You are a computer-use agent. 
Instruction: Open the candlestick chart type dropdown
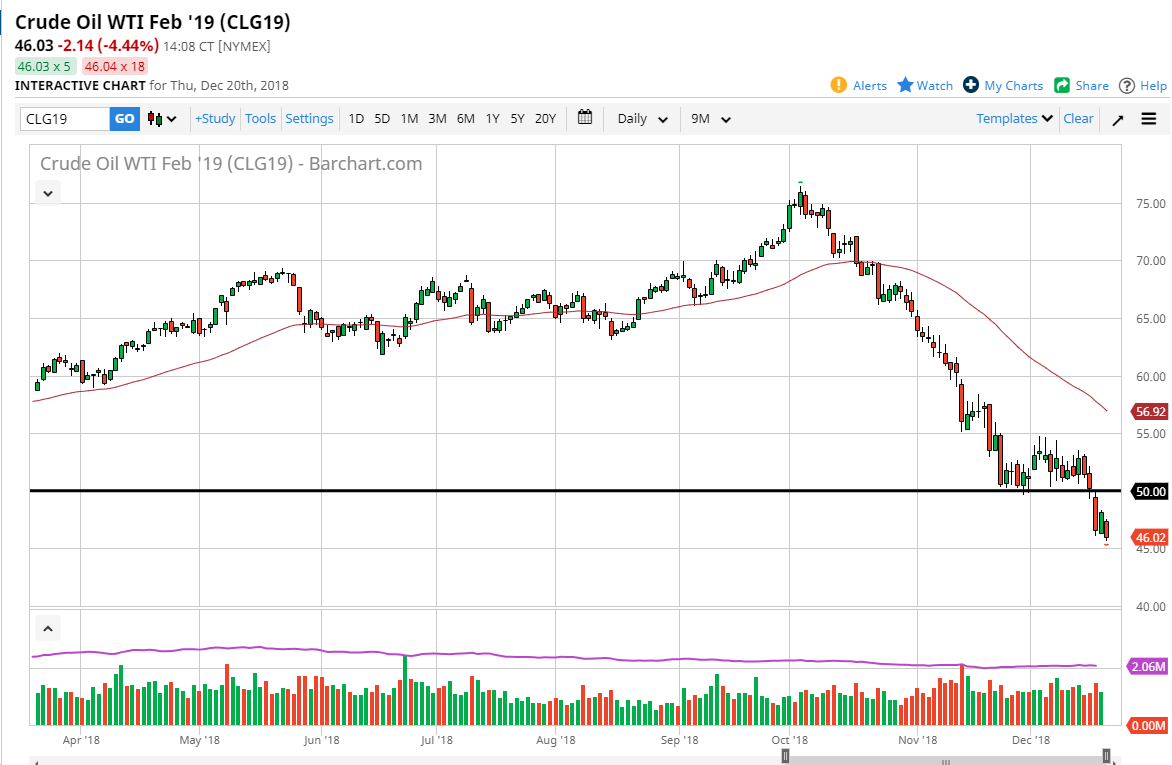pos(162,119)
